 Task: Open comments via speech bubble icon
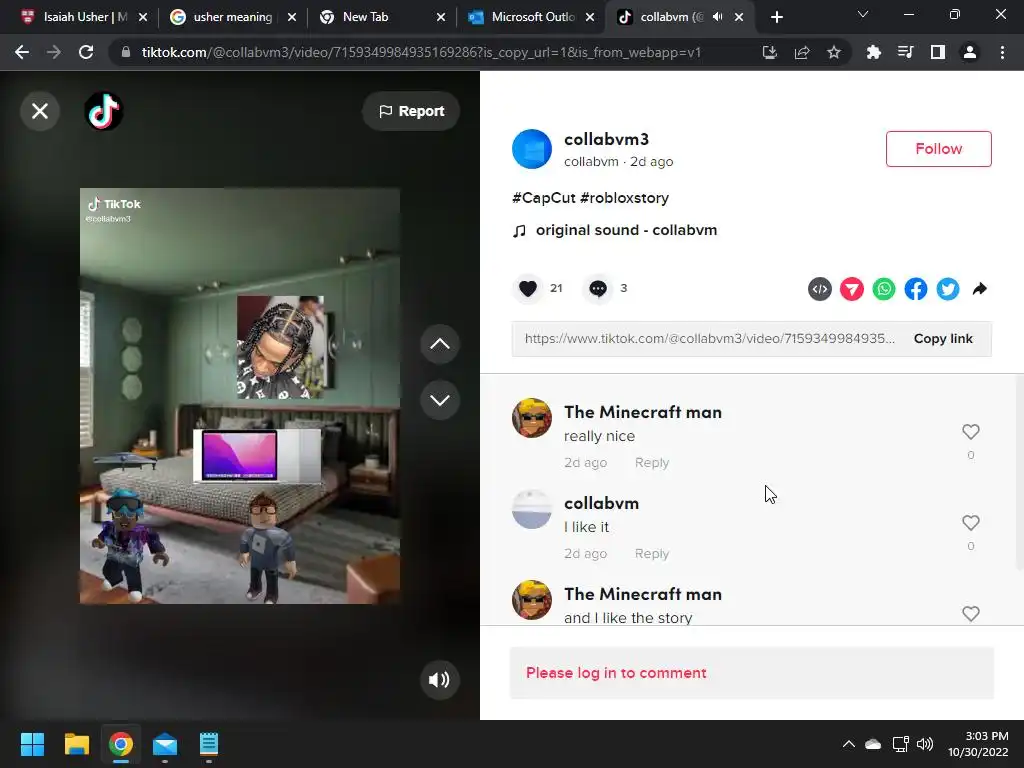point(598,288)
